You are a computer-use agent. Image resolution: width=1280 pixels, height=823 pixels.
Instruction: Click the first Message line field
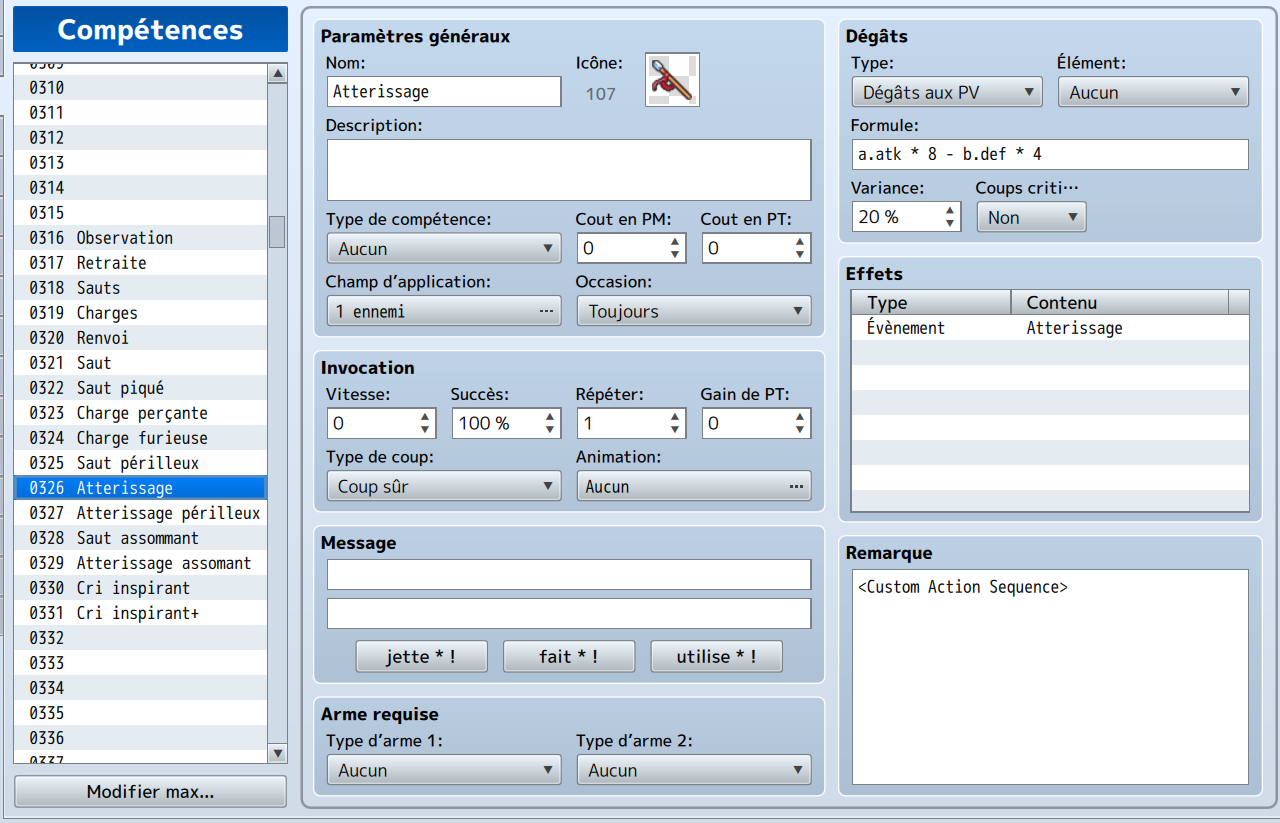pos(569,574)
